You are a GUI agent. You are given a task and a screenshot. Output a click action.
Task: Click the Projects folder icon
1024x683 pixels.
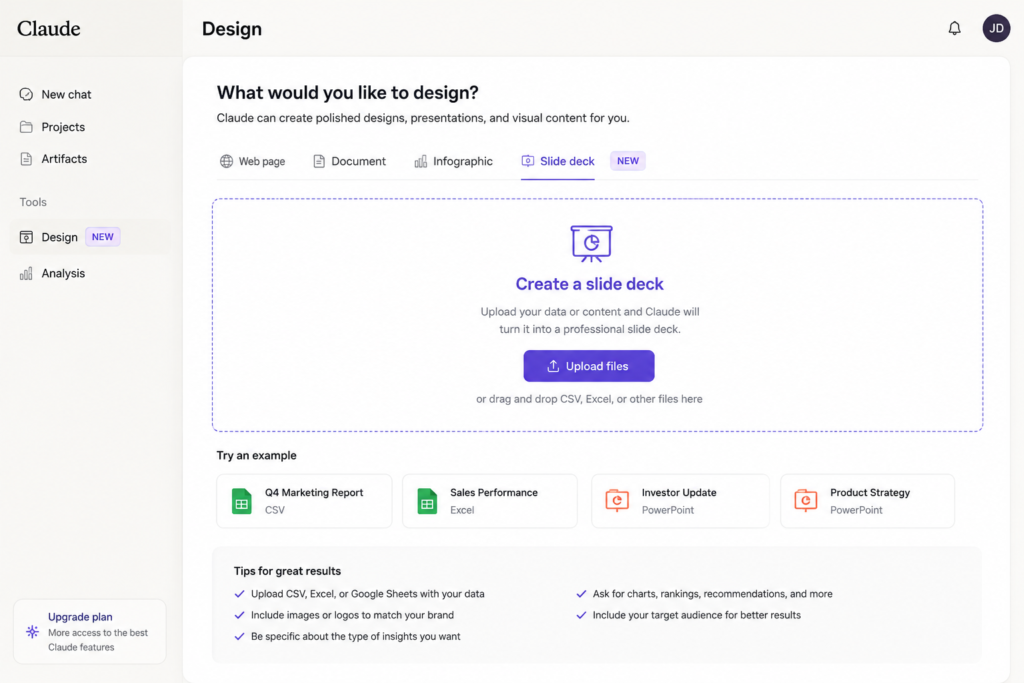pyautogui.click(x=26, y=127)
